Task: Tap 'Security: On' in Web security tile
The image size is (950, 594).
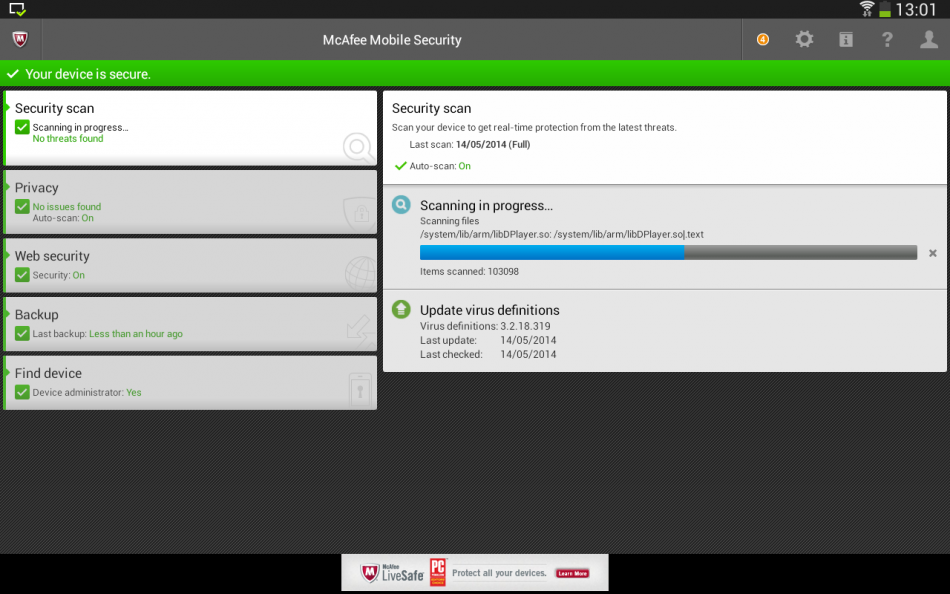Action: point(58,275)
